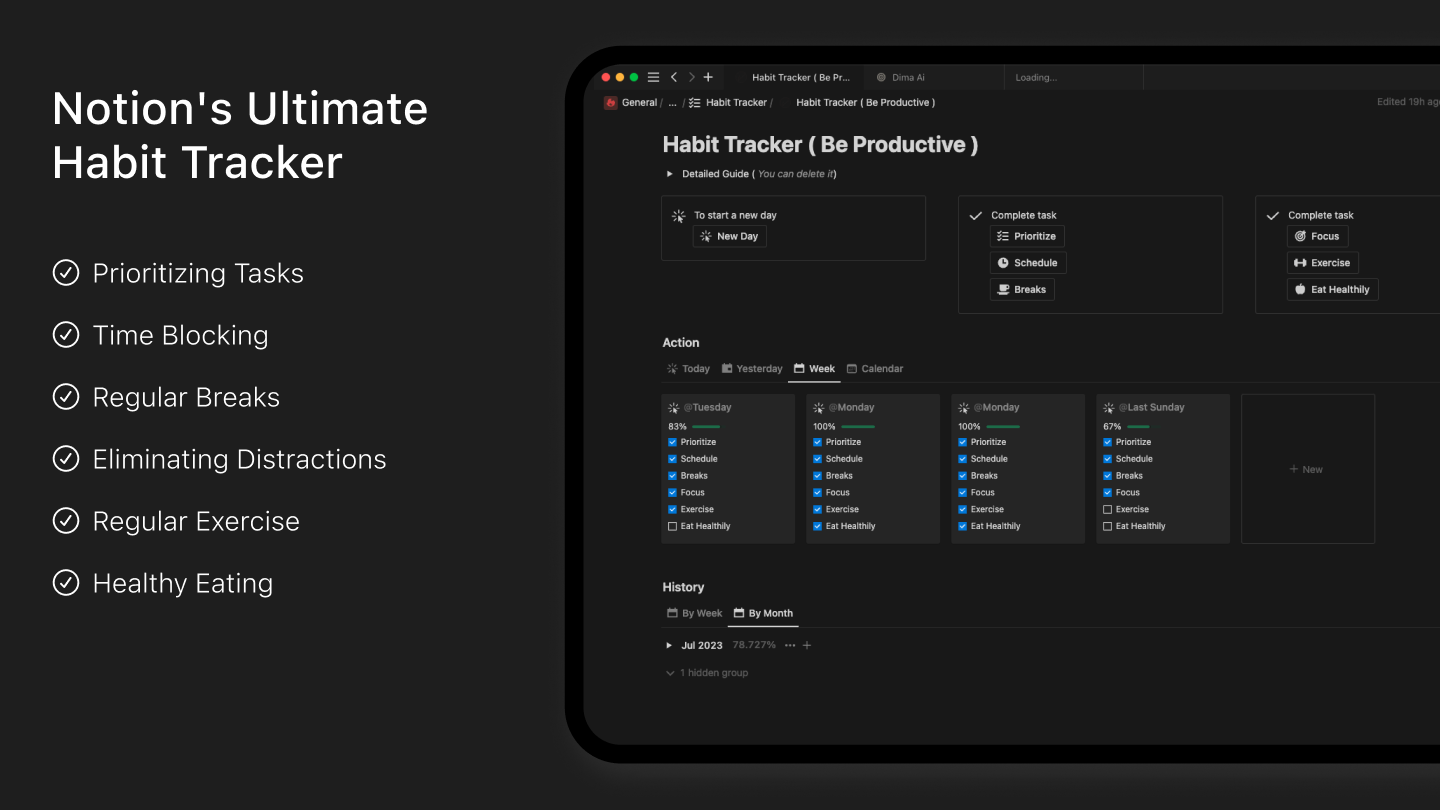The width and height of the screenshot is (1440, 810).
Task: Click General in the breadcrumb
Action: click(639, 102)
